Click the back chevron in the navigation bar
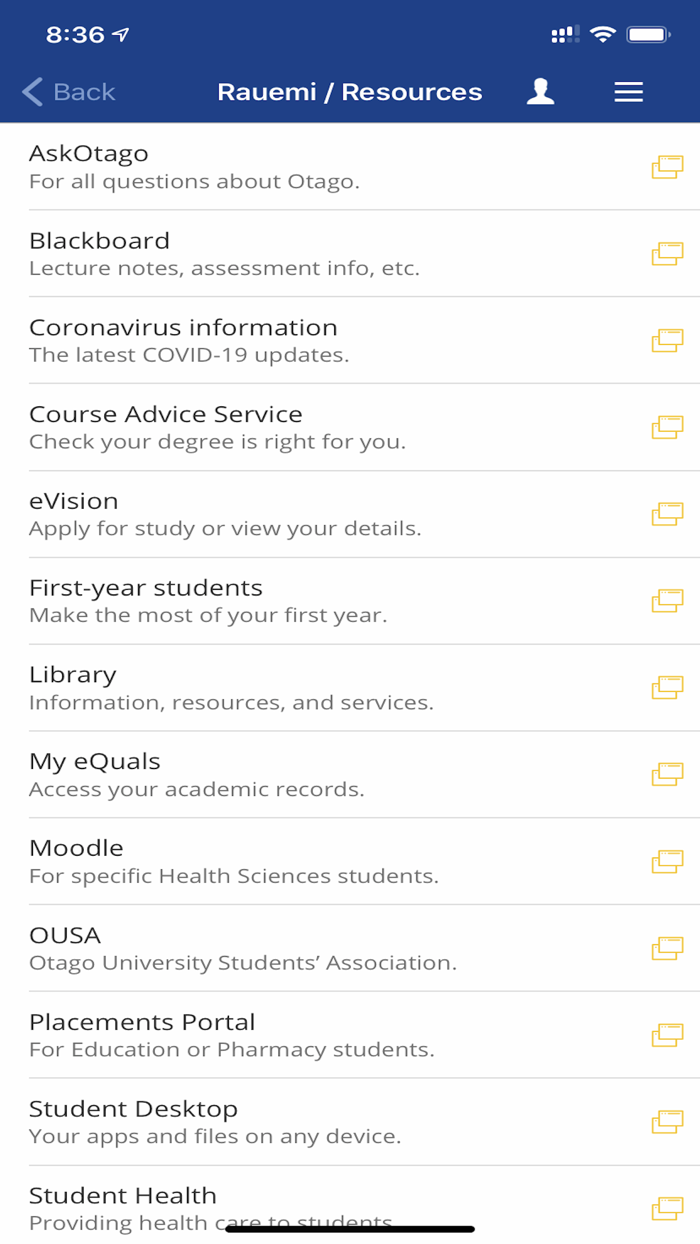 30,91
